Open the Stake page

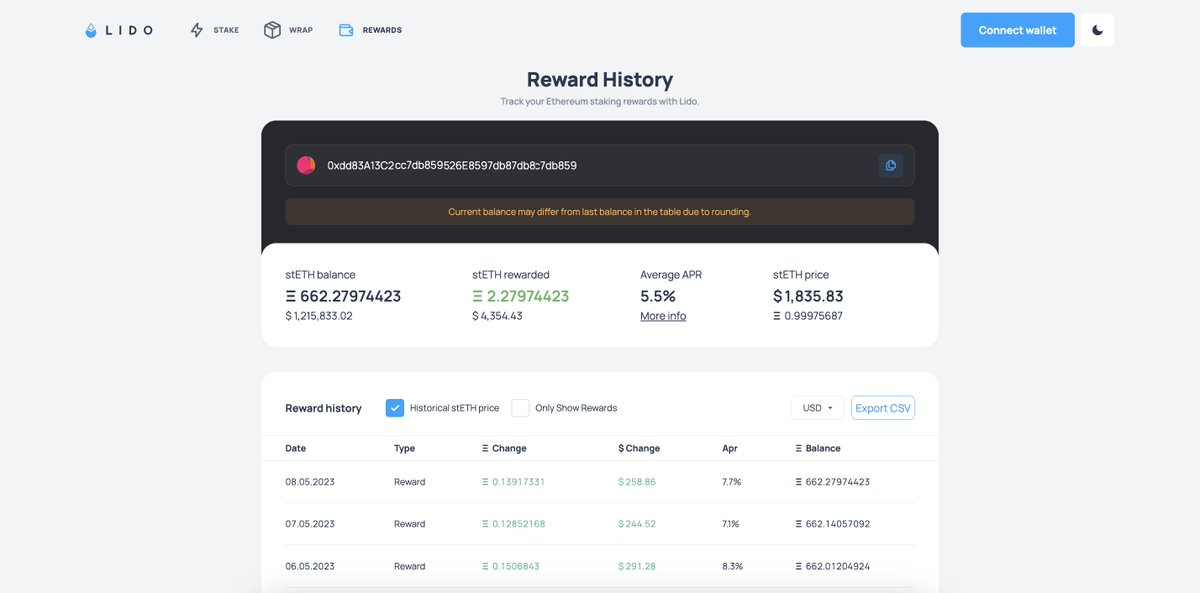click(x=214, y=30)
